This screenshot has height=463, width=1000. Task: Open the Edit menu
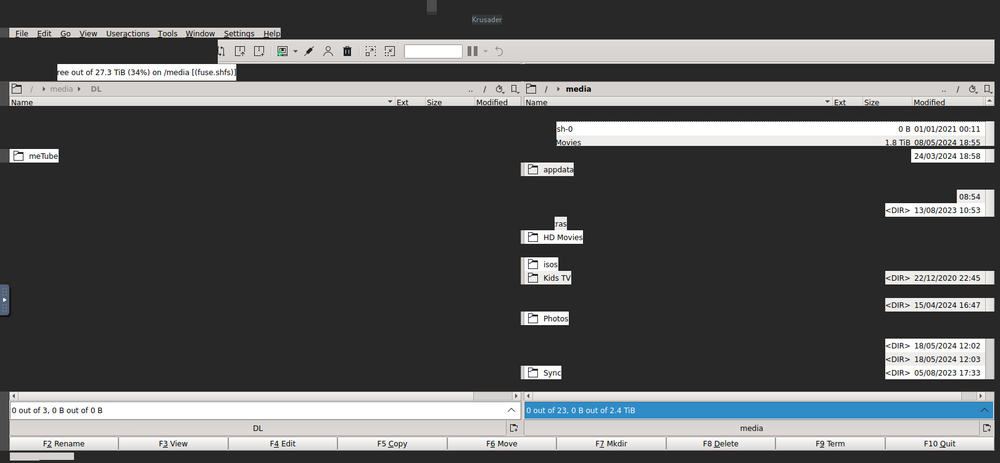point(44,33)
